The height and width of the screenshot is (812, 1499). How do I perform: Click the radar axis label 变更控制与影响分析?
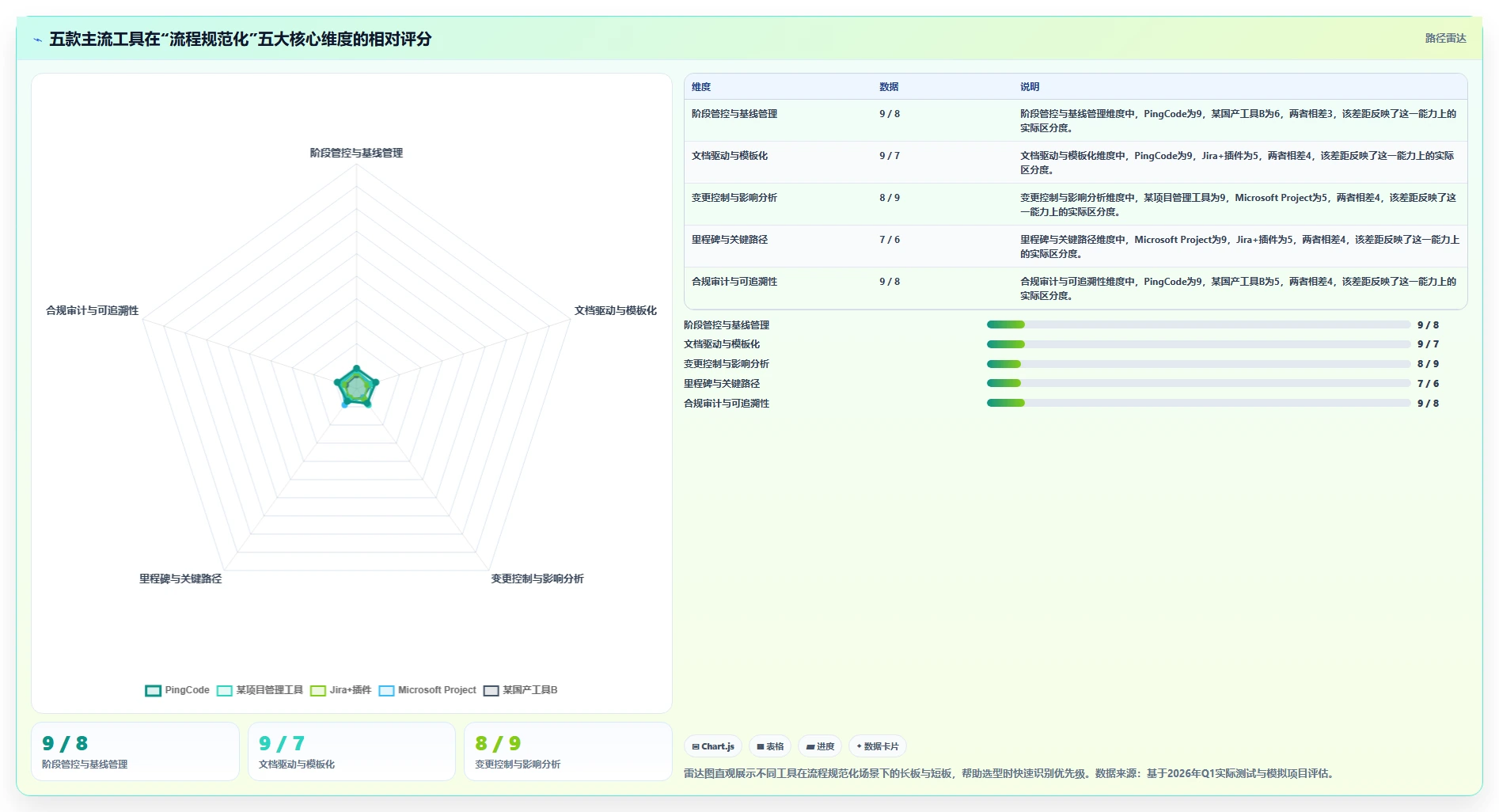[537, 579]
